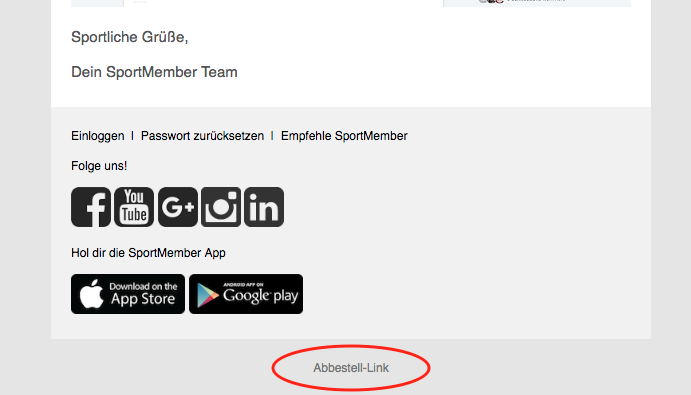Click the separator bar after Einloggen
This screenshot has height=395, width=691.
pyautogui.click(x=132, y=136)
